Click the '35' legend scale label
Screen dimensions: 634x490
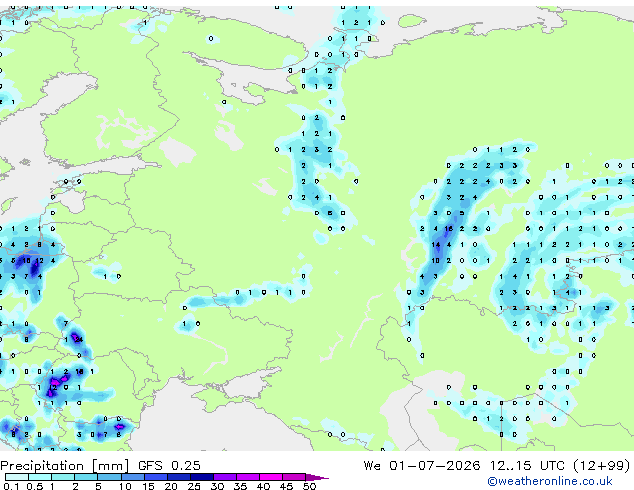[x=240, y=486]
